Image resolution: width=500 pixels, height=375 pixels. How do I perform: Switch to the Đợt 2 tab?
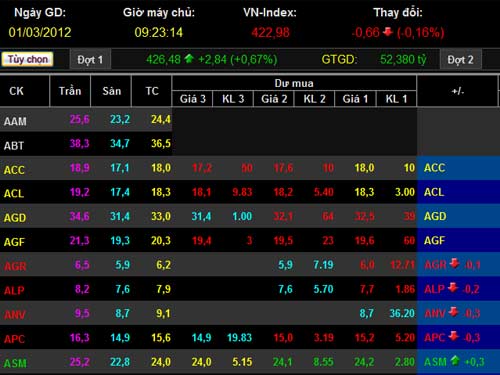pyautogui.click(x=461, y=60)
